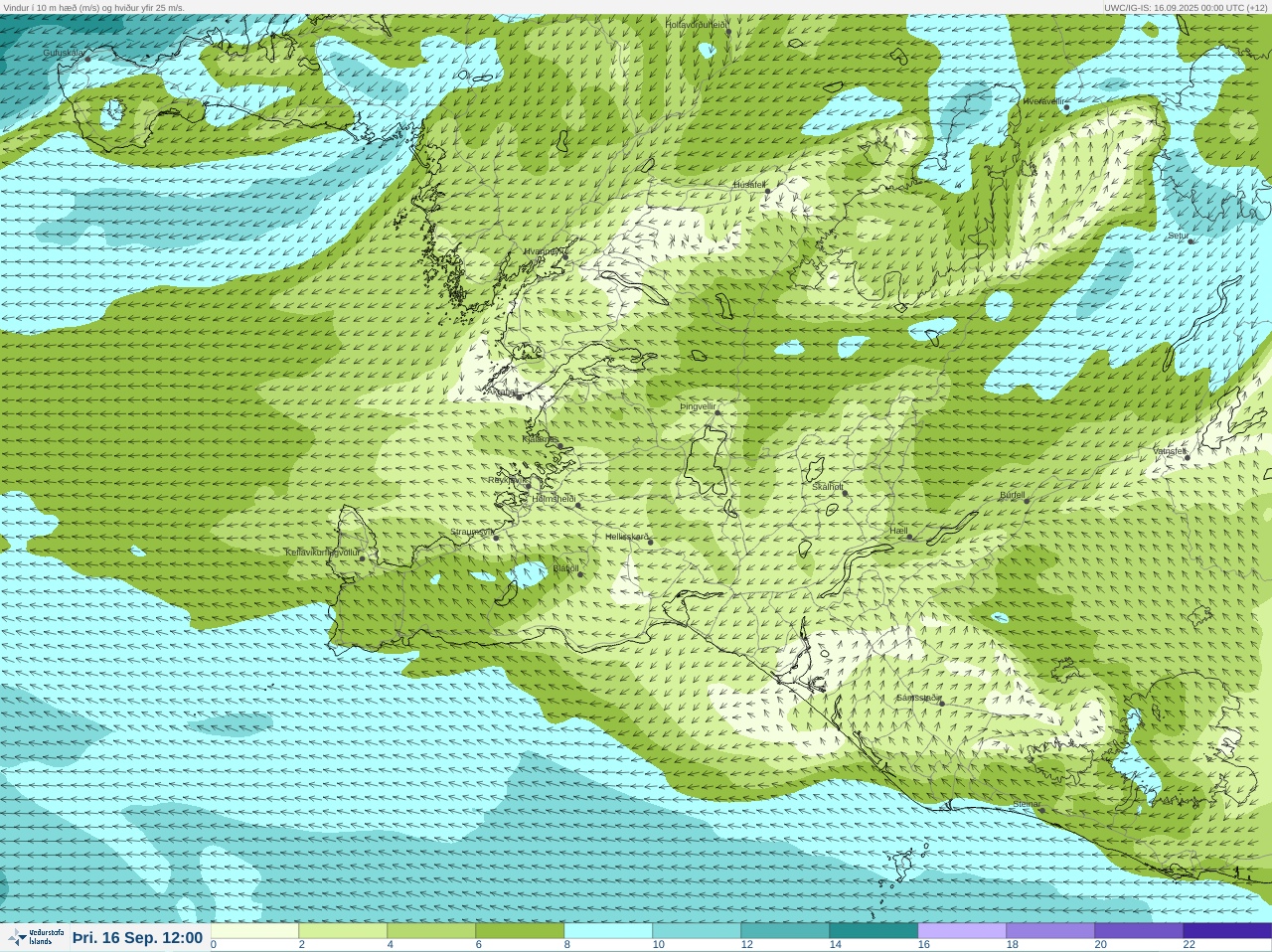Screen dimensions: 1272x952
Task: Click the Búrfell station label
Action: pyautogui.click(x=1012, y=495)
